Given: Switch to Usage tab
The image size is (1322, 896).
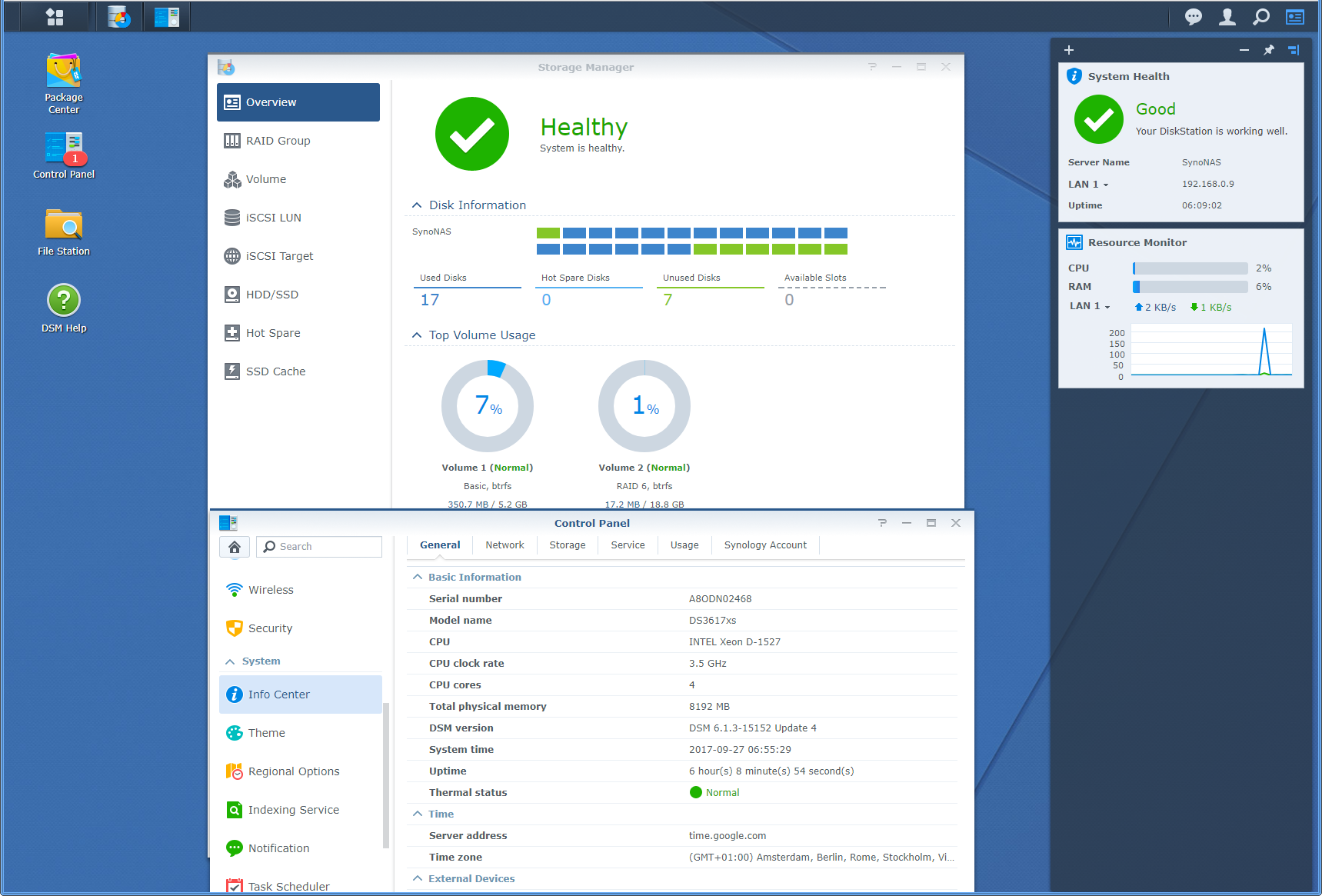Looking at the screenshot, I should 684,545.
